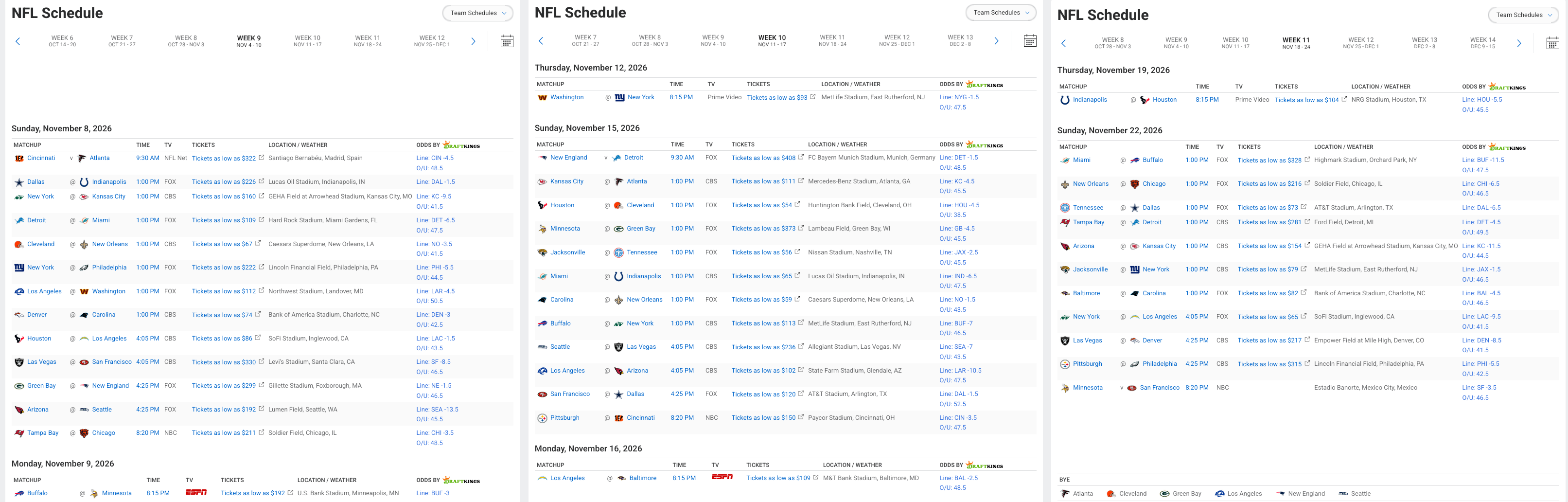The width and height of the screenshot is (1568, 502).
Task: Click the Colts horseshoe logo in the Indianapolis @ Houston row
Action: point(1065,100)
